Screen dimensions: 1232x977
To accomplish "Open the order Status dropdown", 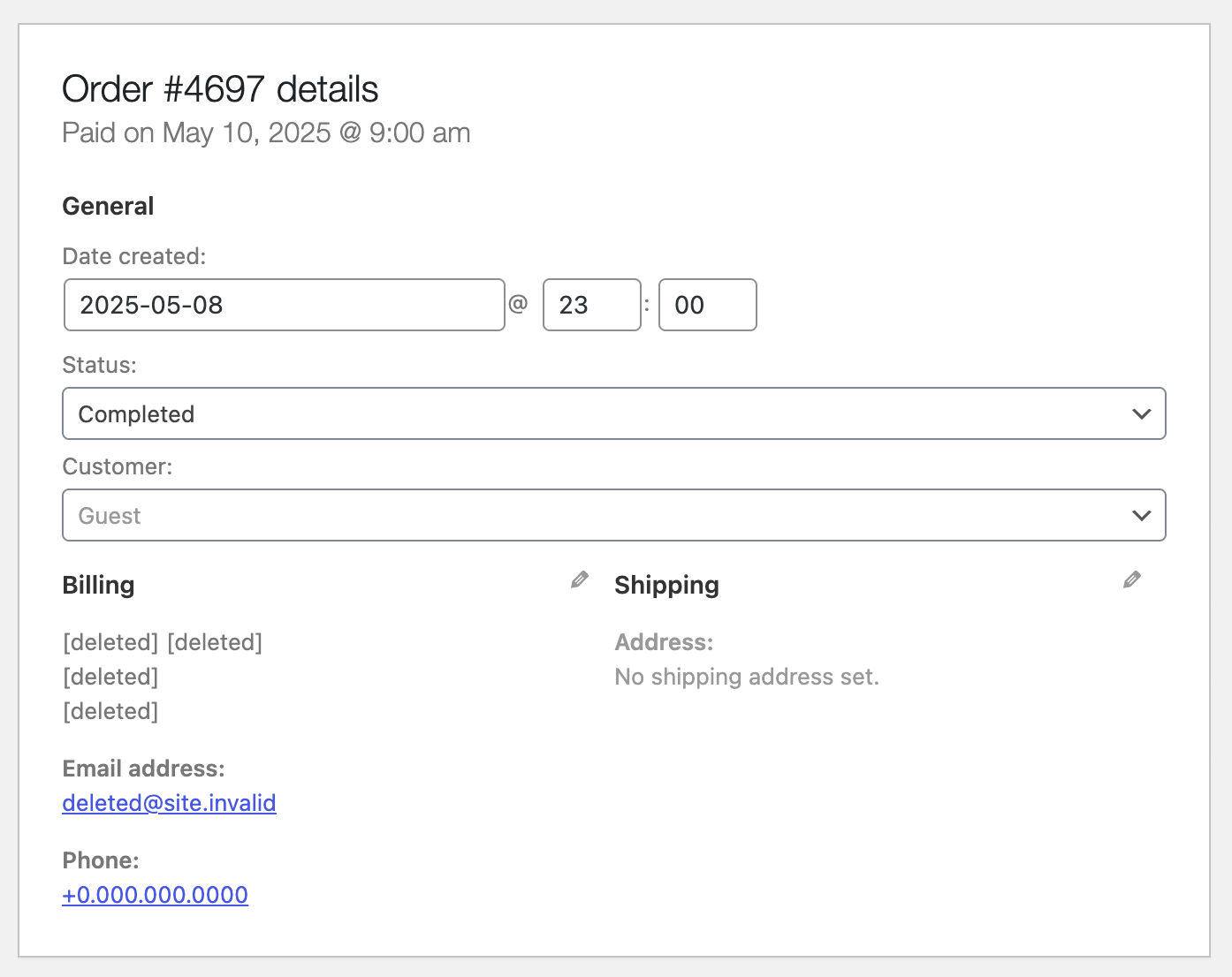I will coord(615,413).
